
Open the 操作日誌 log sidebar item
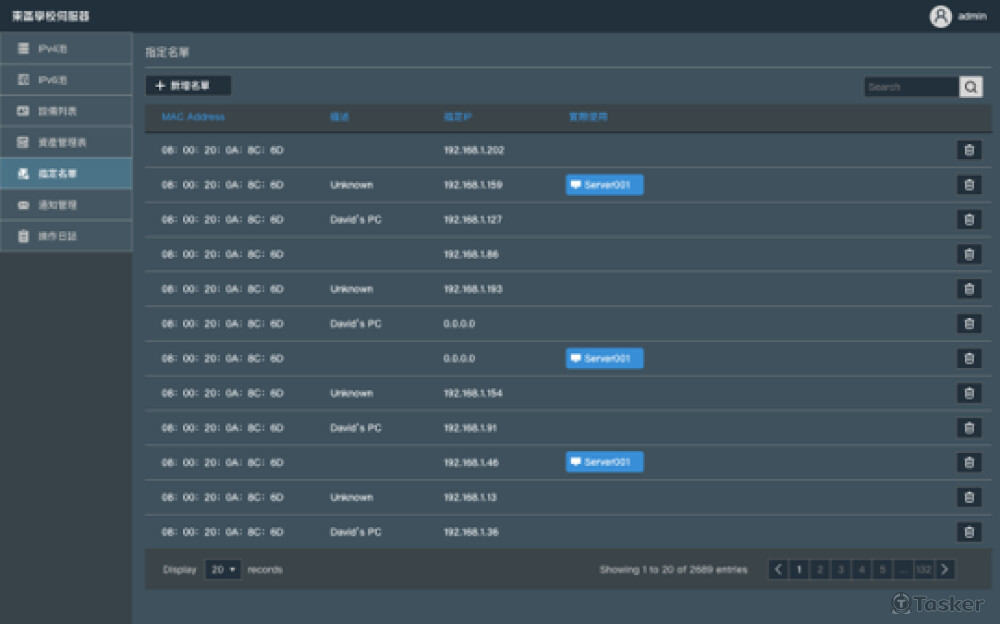(66, 236)
